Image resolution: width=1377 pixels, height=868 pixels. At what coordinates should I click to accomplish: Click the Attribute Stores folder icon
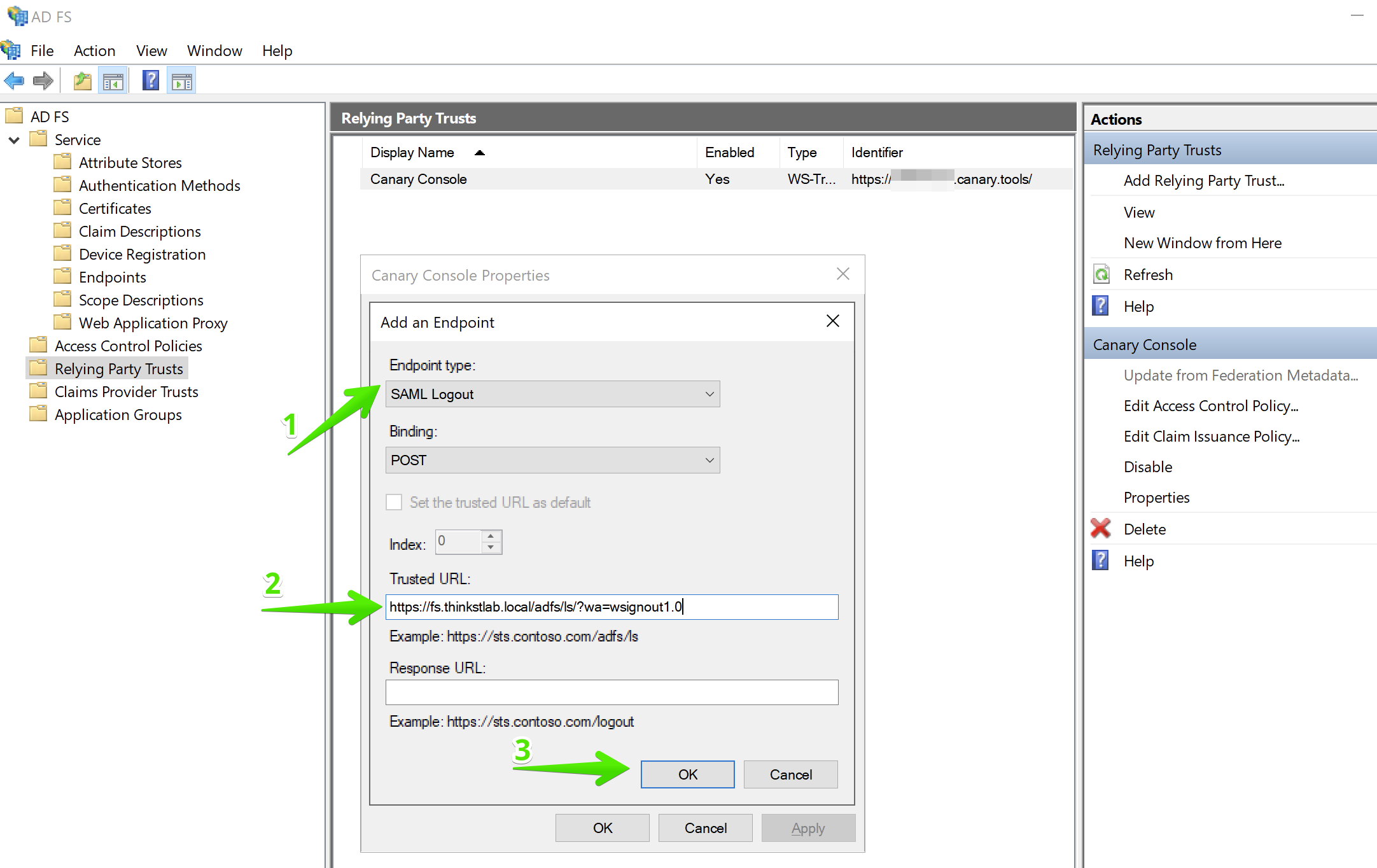tap(62, 162)
